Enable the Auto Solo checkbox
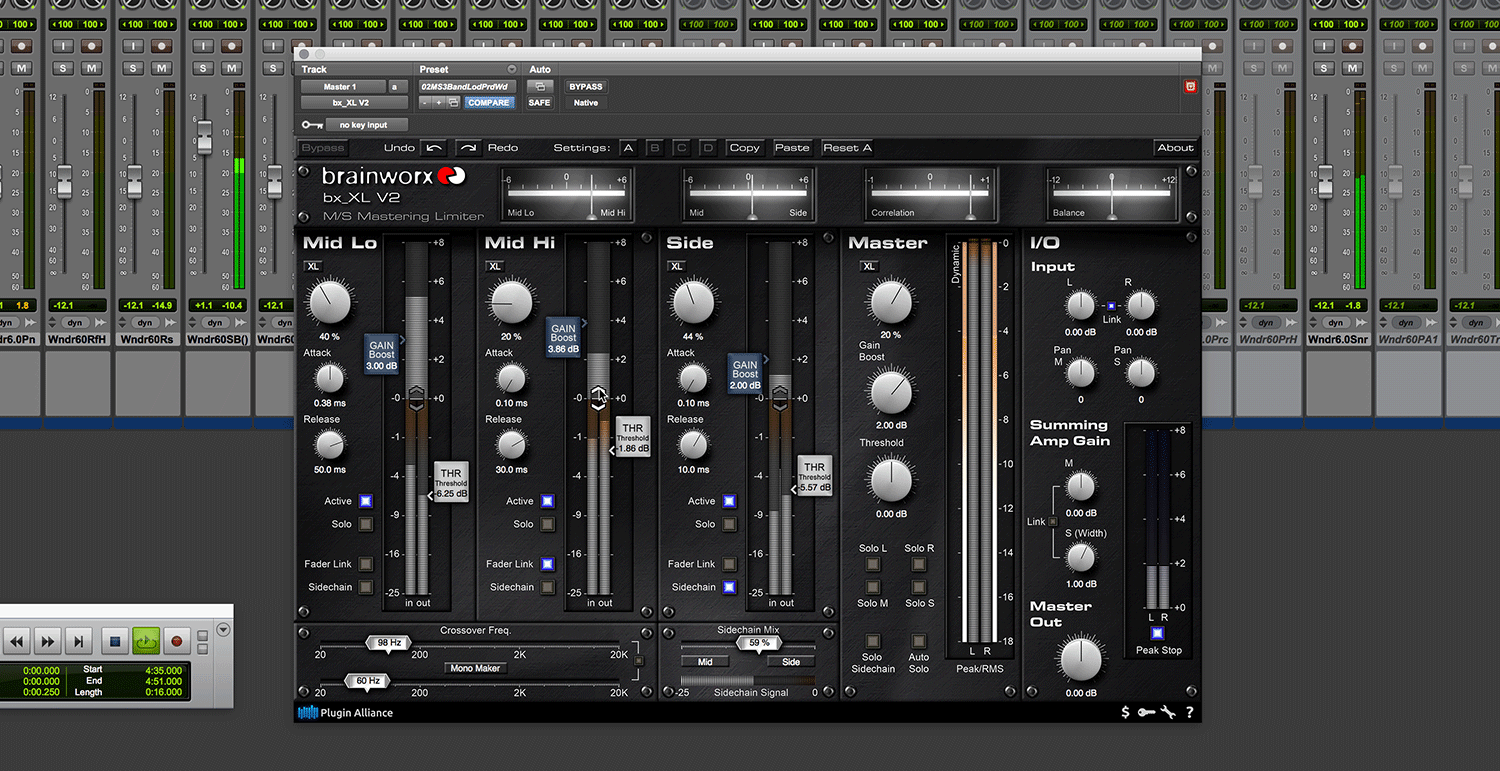 point(919,641)
